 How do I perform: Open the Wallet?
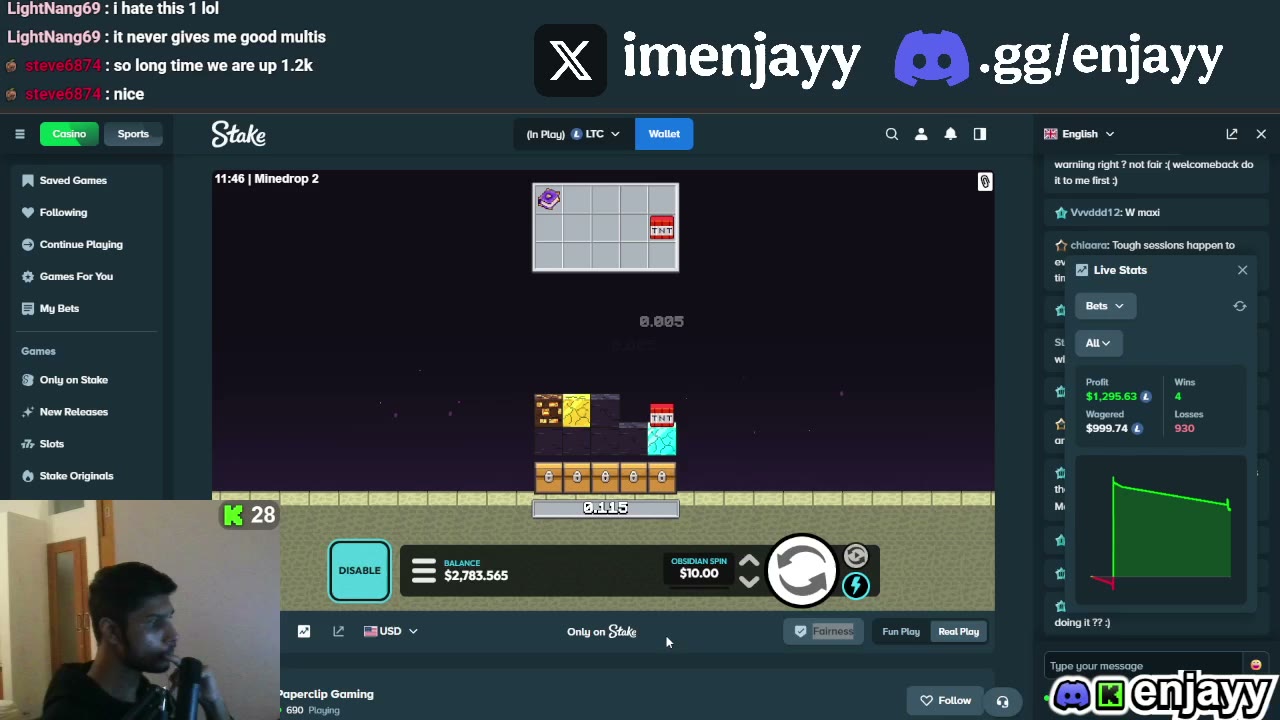664,134
